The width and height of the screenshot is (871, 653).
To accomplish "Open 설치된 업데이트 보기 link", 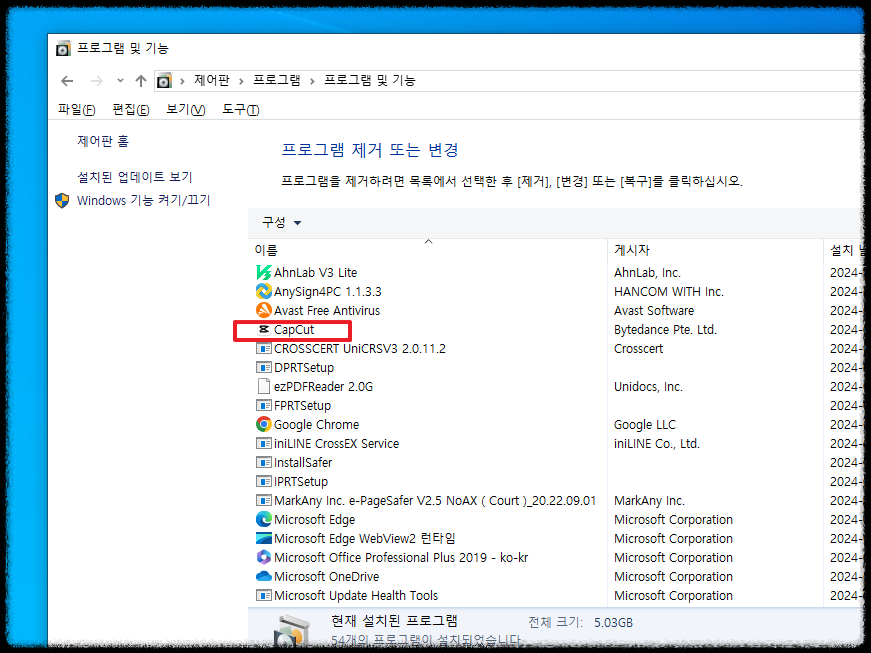I will [135, 177].
